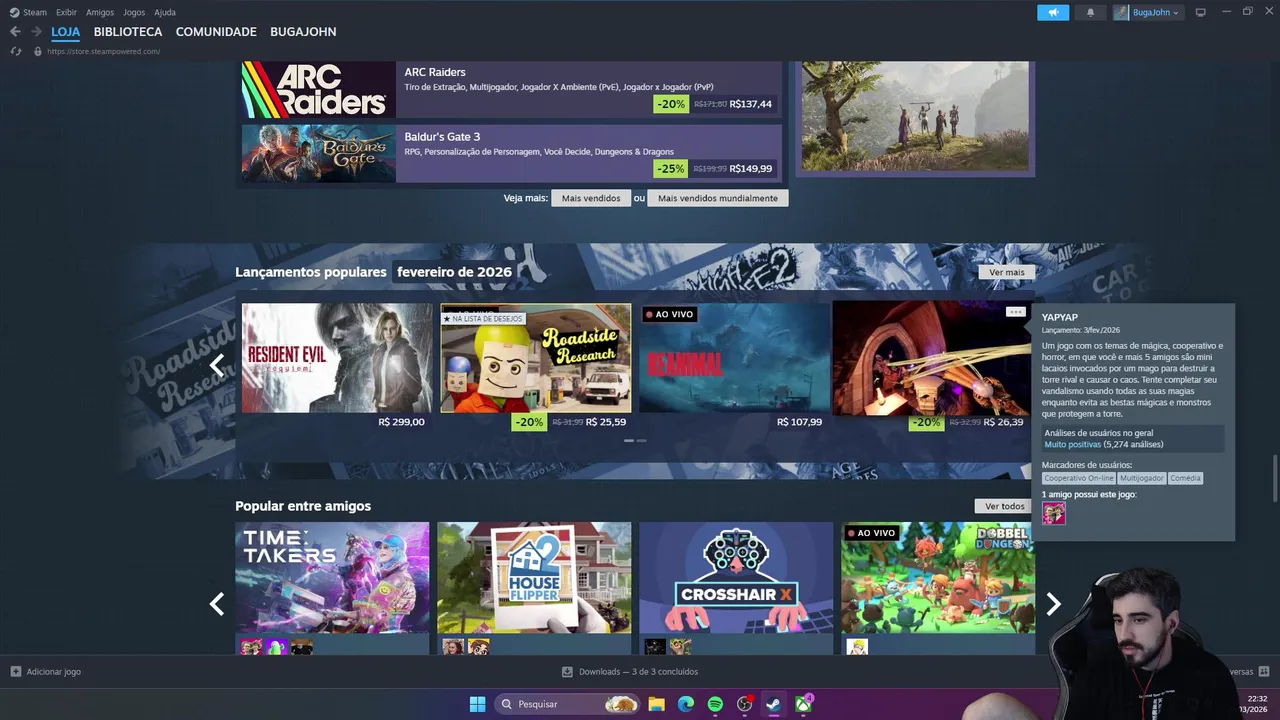Open the Exibir menu

pos(66,12)
